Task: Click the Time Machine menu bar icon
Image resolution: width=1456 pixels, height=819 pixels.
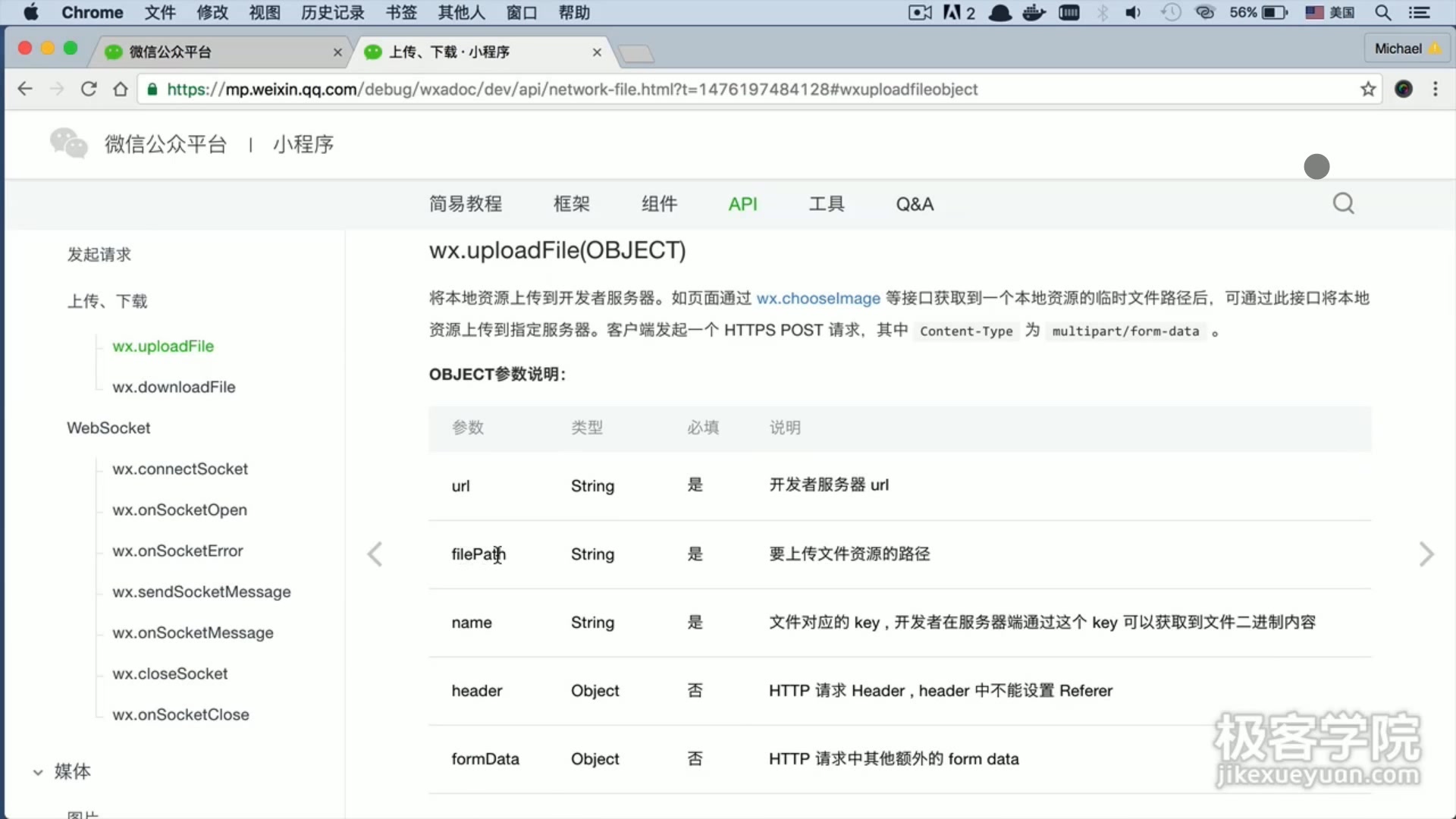Action: [x=1171, y=12]
